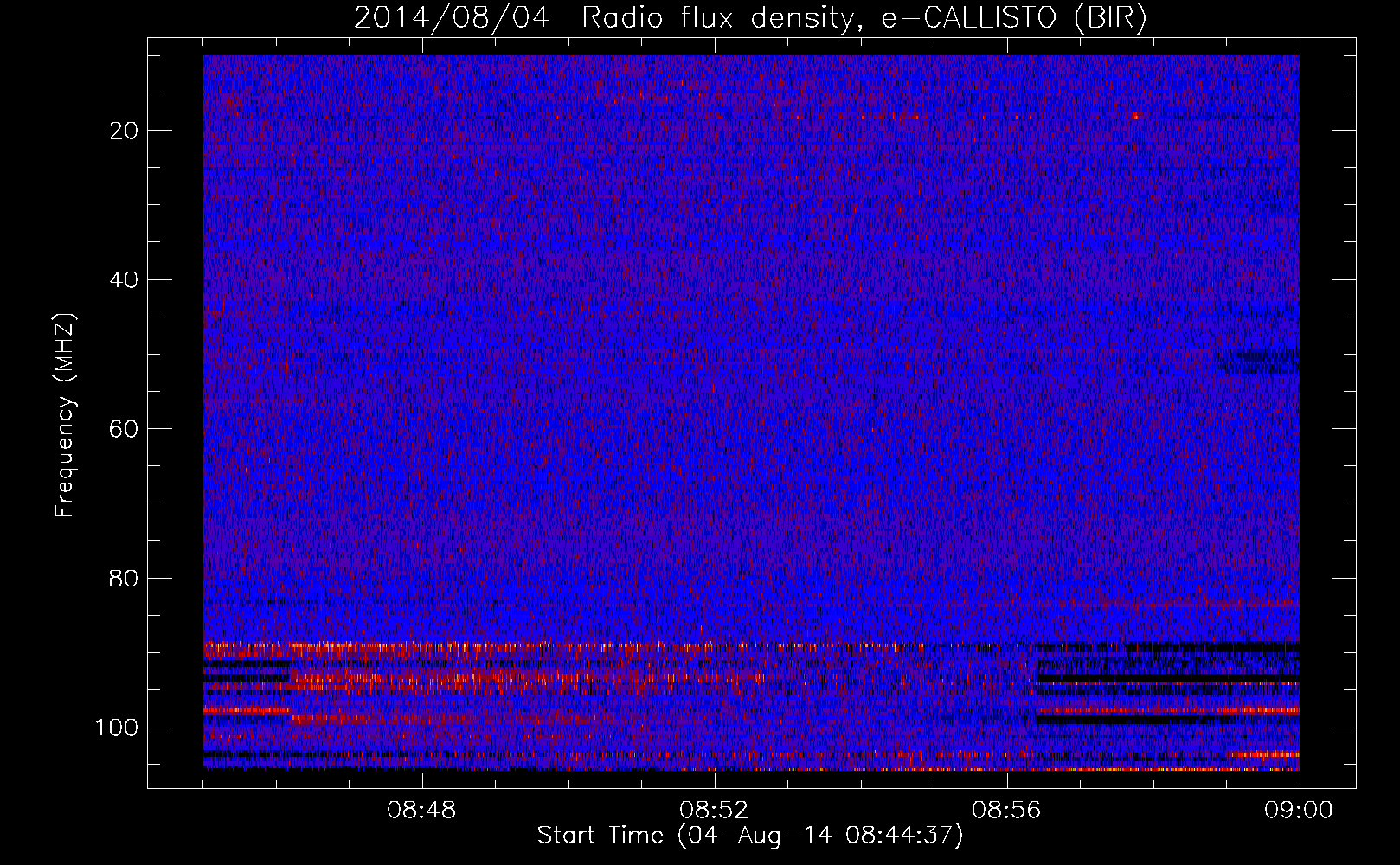This screenshot has height=865, width=1400.
Task: Click the plot title '2014/08/04 Radio flux density'
Action: click(750, 18)
